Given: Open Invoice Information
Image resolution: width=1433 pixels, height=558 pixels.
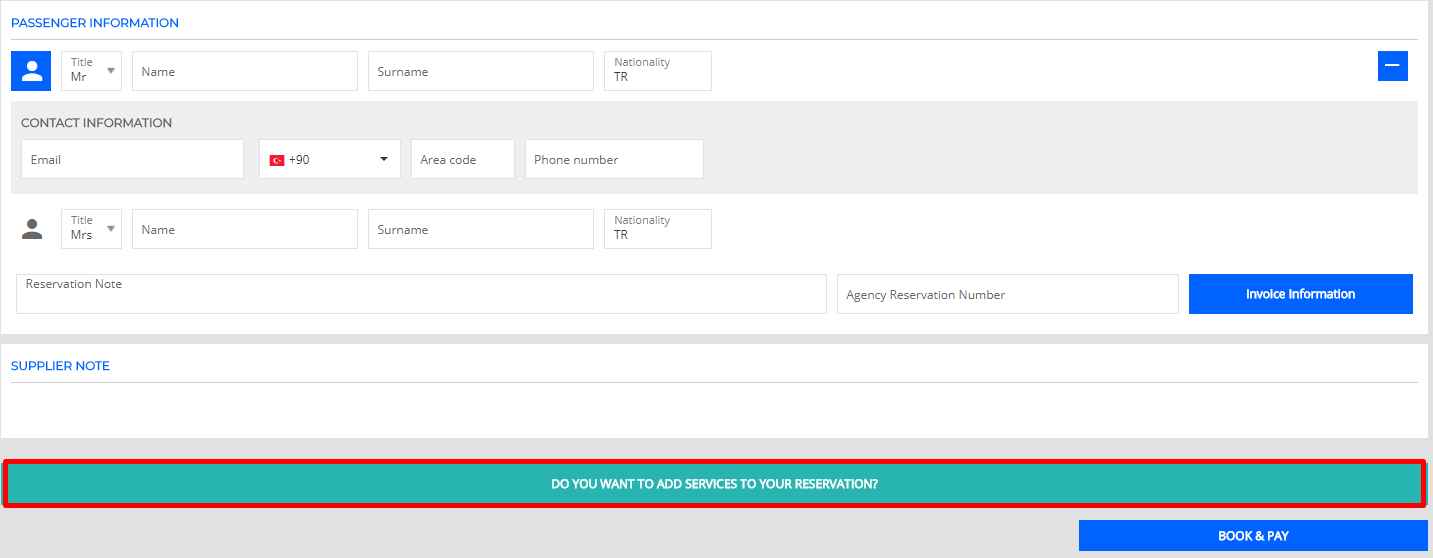Looking at the screenshot, I should (1300, 294).
